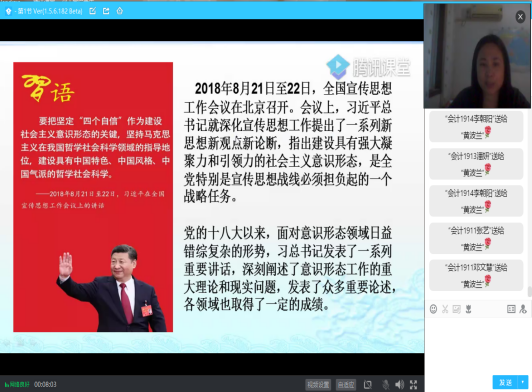
Task: Click the empty chat message input area
Action: (x=478, y=344)
